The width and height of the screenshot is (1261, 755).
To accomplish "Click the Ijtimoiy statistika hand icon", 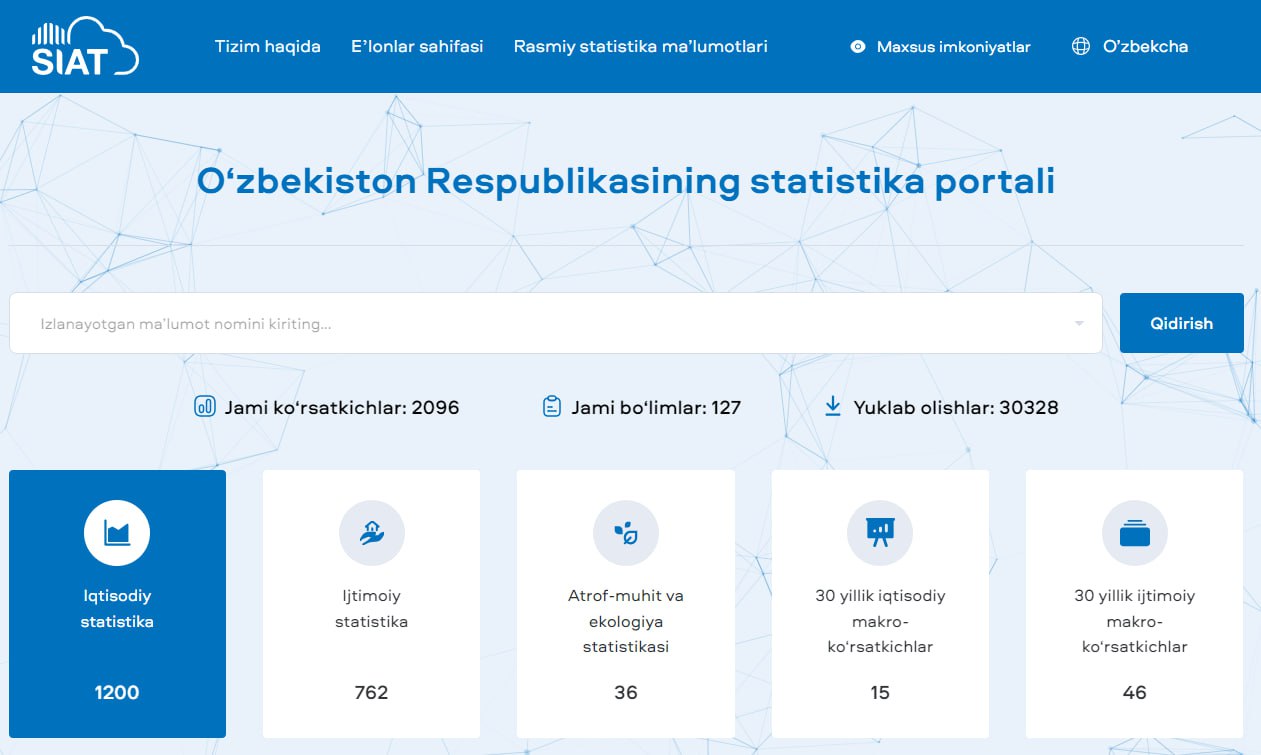I will [x=371, y=533].
